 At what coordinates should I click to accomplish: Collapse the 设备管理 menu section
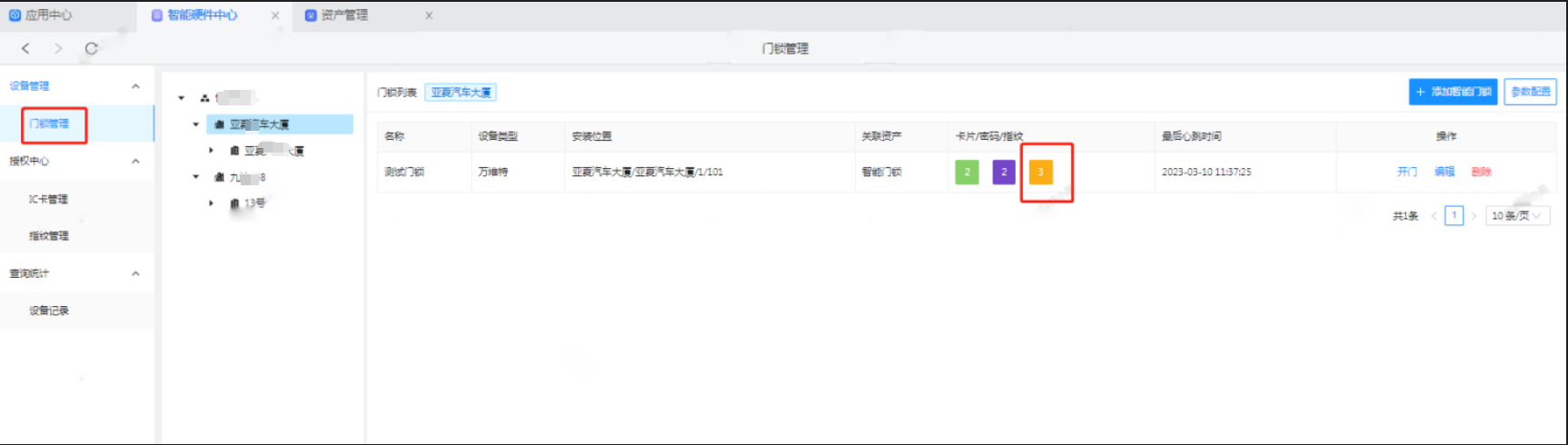coord(135,86)
